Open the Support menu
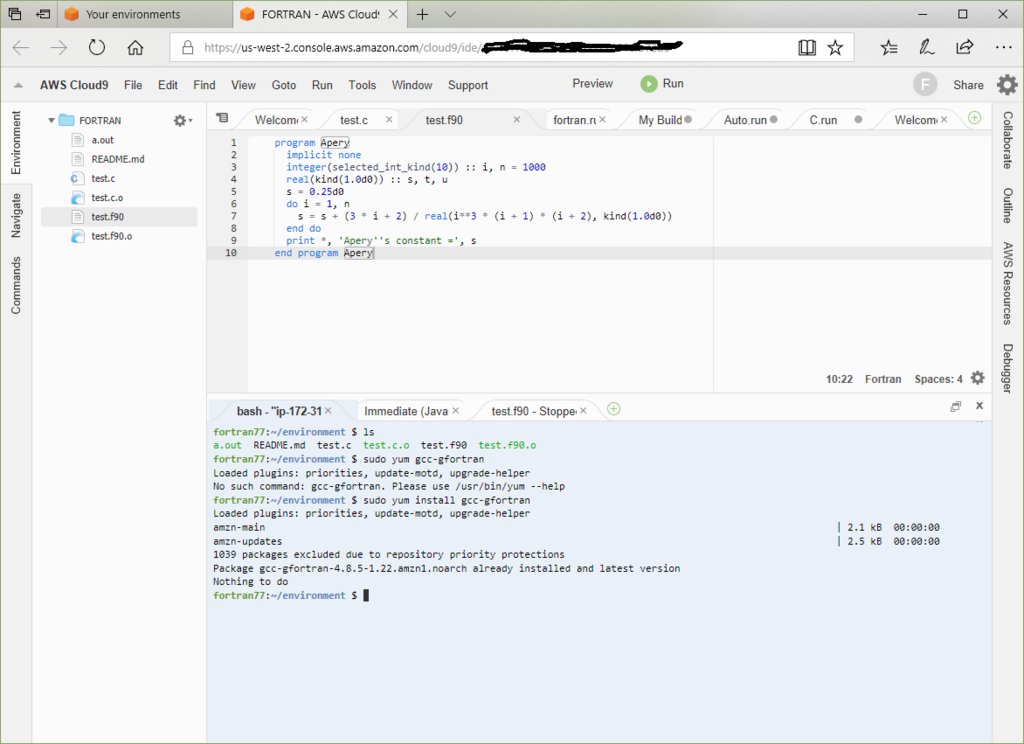 pyautogui.click(x=468, y=85)
